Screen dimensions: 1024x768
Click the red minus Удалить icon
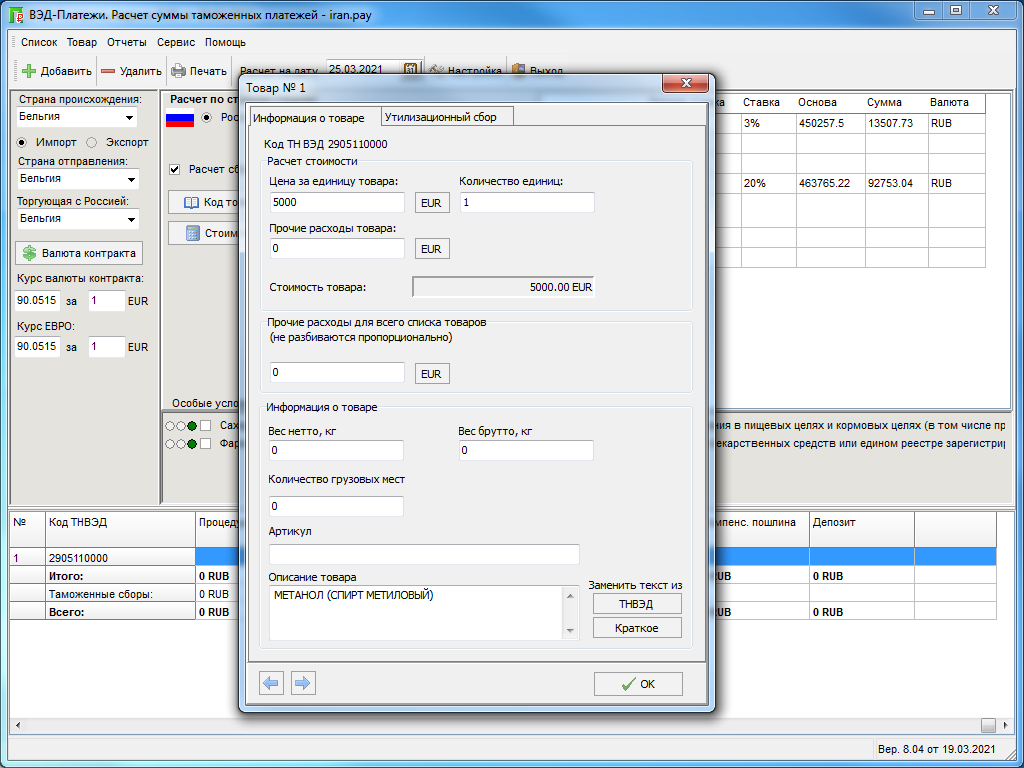pos(108,71)
